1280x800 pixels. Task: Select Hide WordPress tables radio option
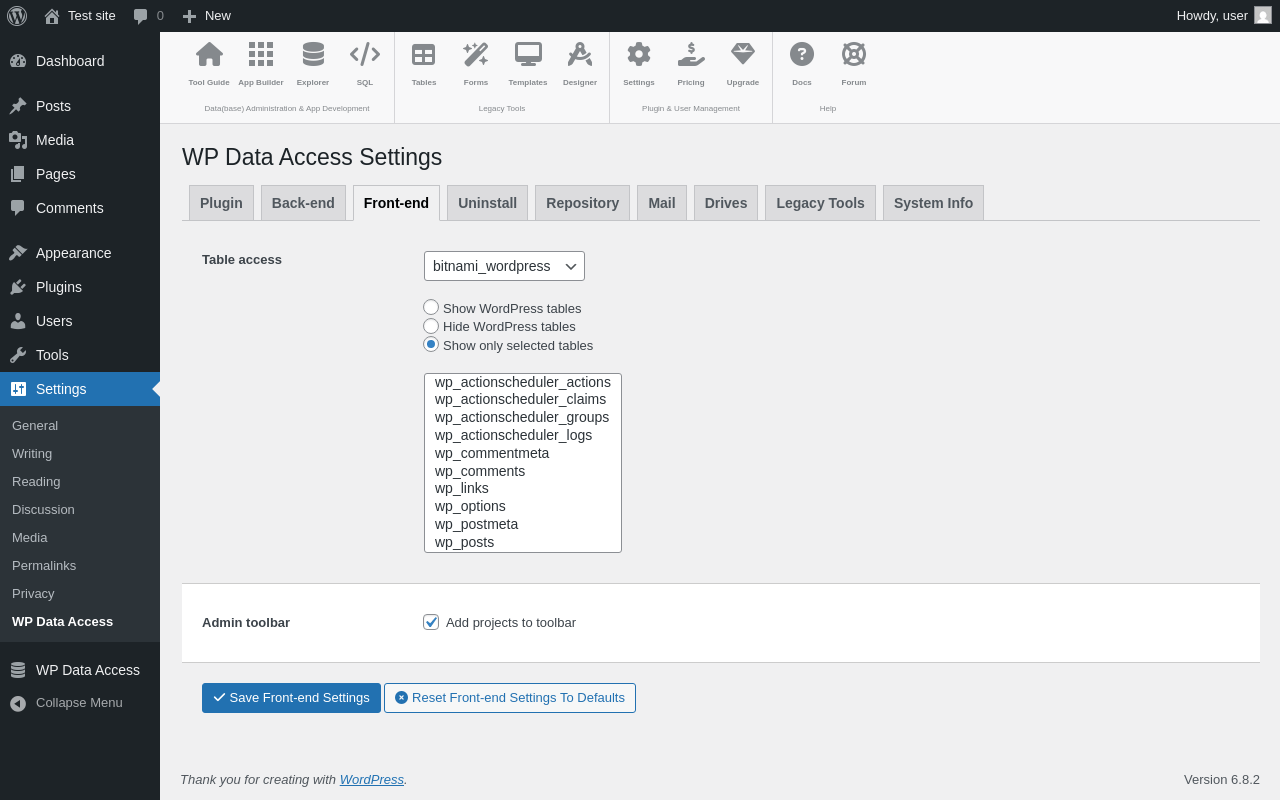[x=431, y=326]
